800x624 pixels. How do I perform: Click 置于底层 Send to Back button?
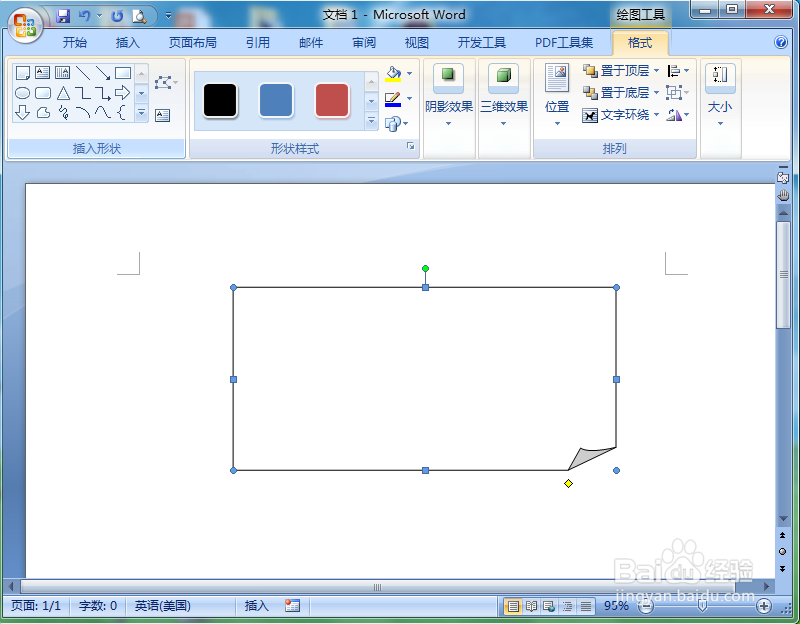coord(616,93)
